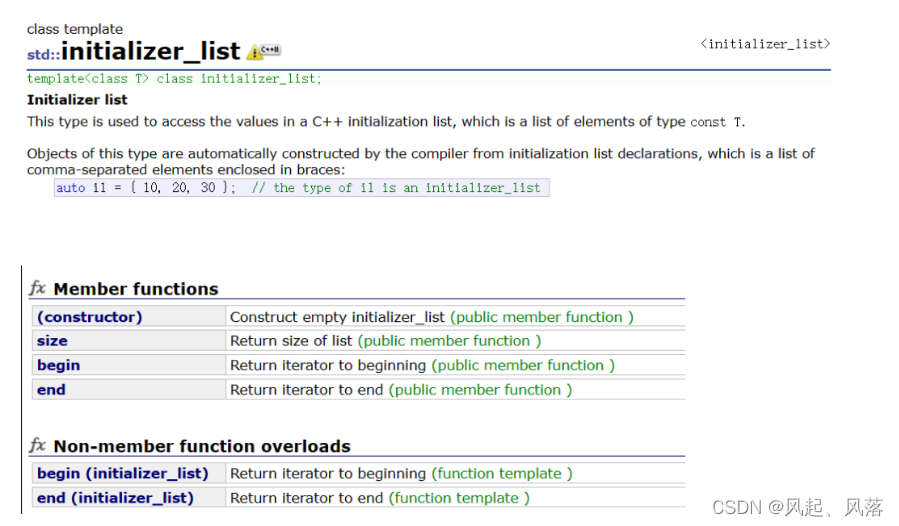Click 'This type is used to access' paragraph
The height and width of the screenshot is (526, 899).
386,122
